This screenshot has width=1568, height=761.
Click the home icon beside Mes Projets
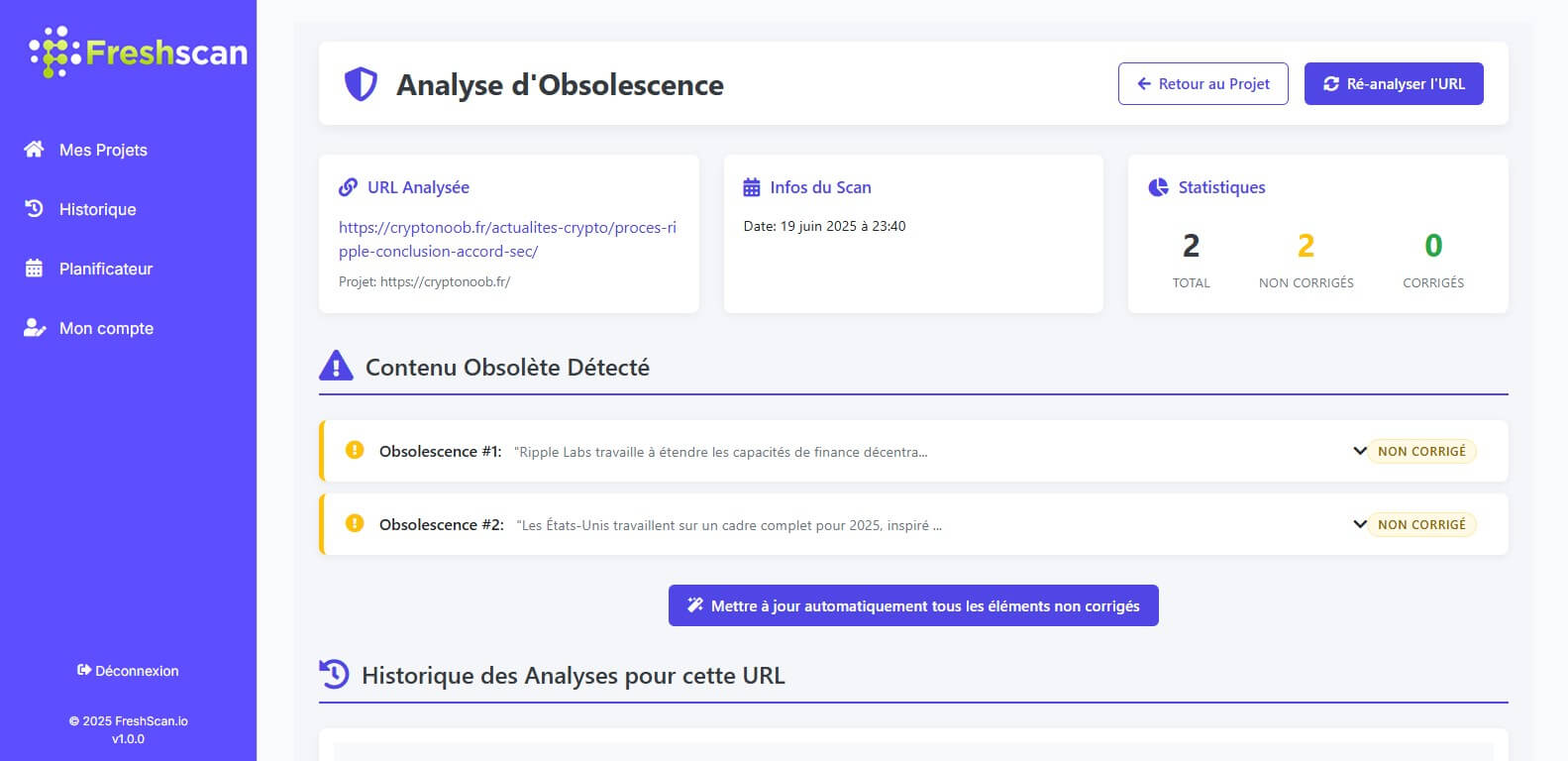click(34, 150)
